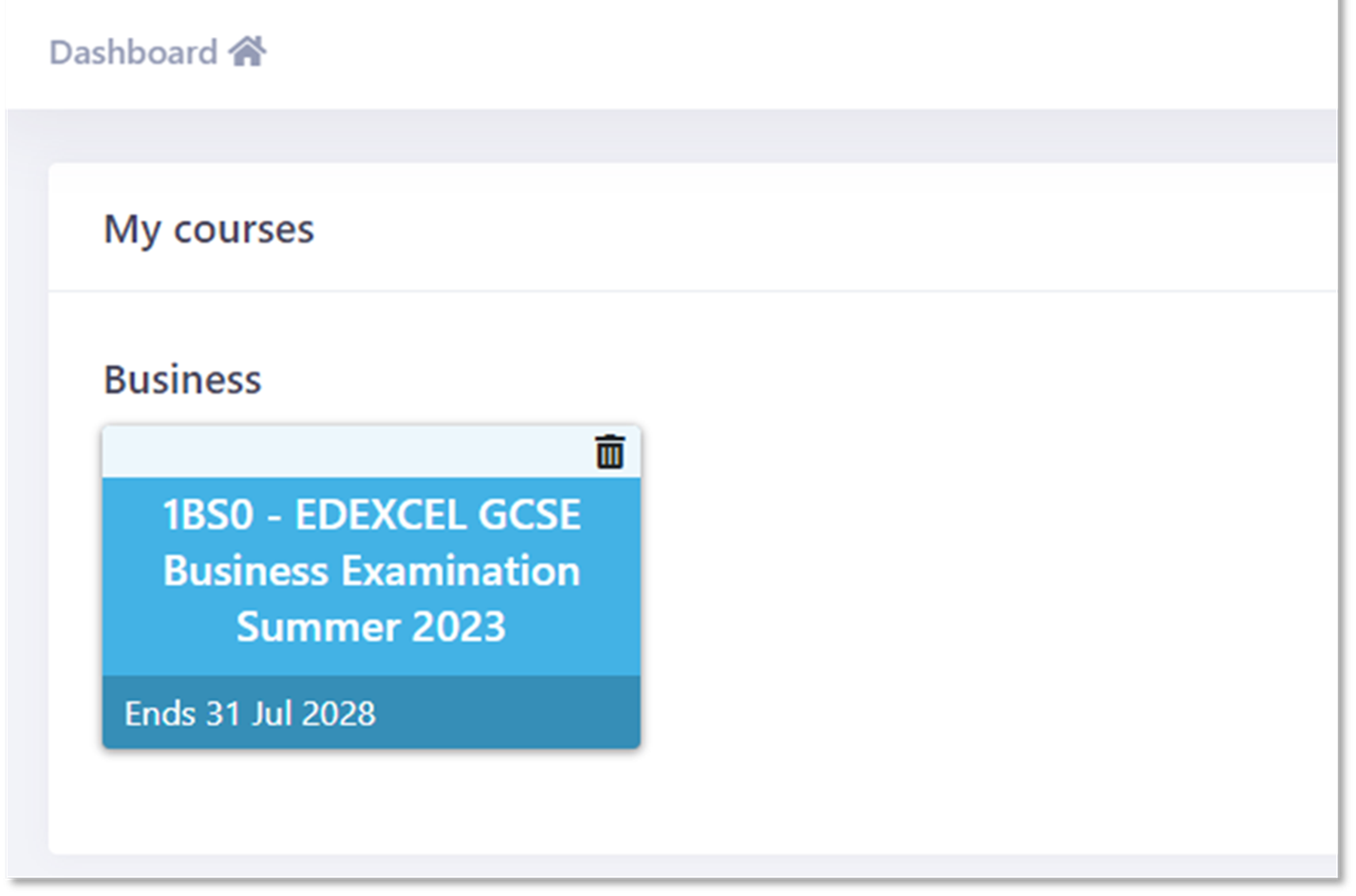Go home via the house icon
This screenshot has width=1356, height=896.
(x=248, y=51)
